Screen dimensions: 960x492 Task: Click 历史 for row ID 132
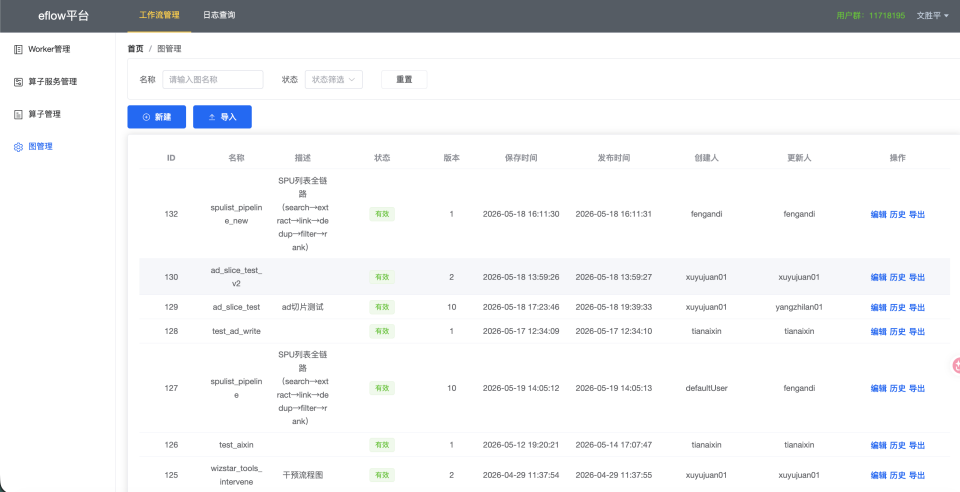coord(898,214)
